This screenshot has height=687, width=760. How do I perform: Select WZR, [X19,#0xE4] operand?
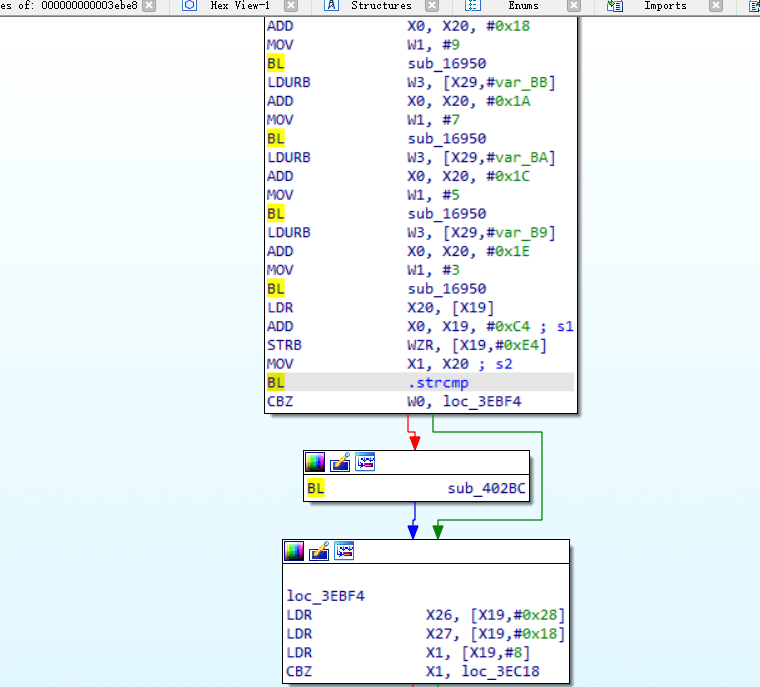pos(477,345)
